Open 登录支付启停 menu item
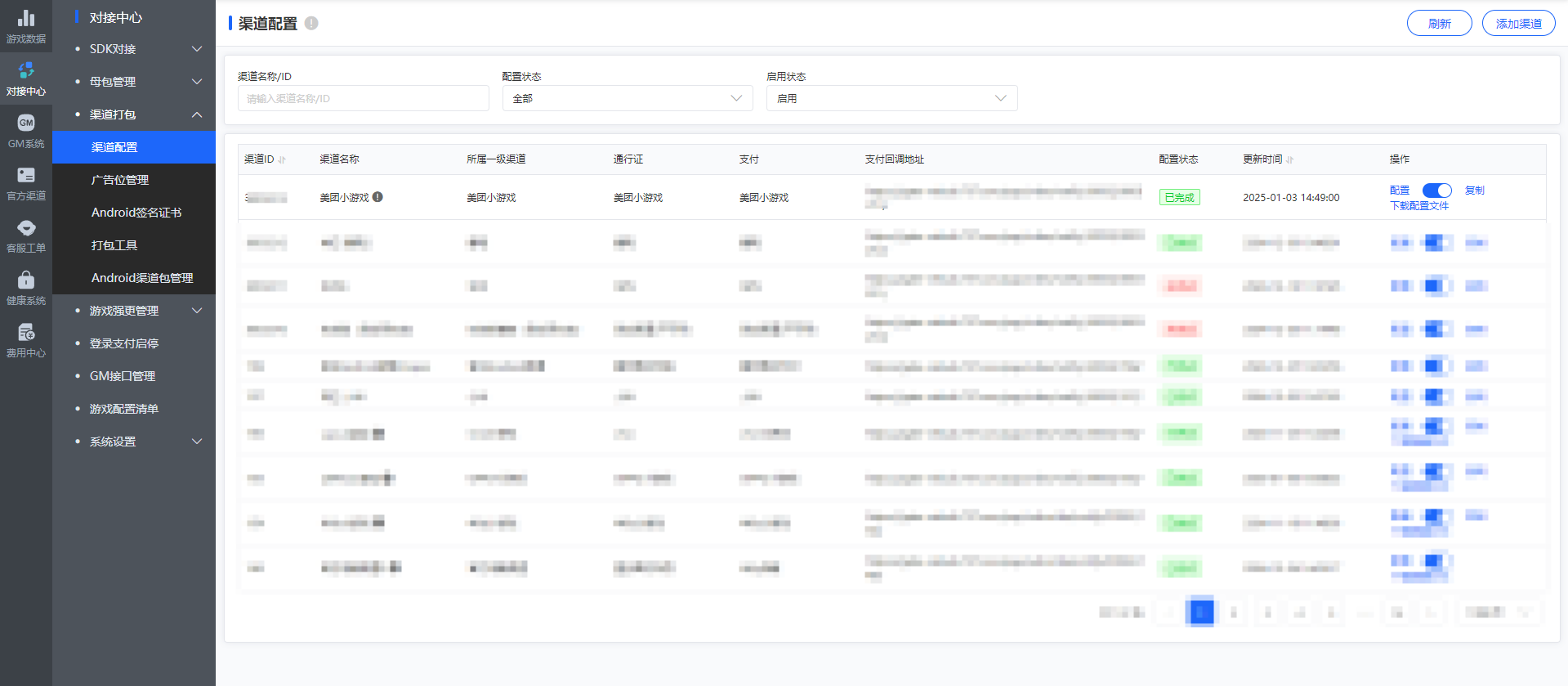1568x686 pixels. point(134,343)
